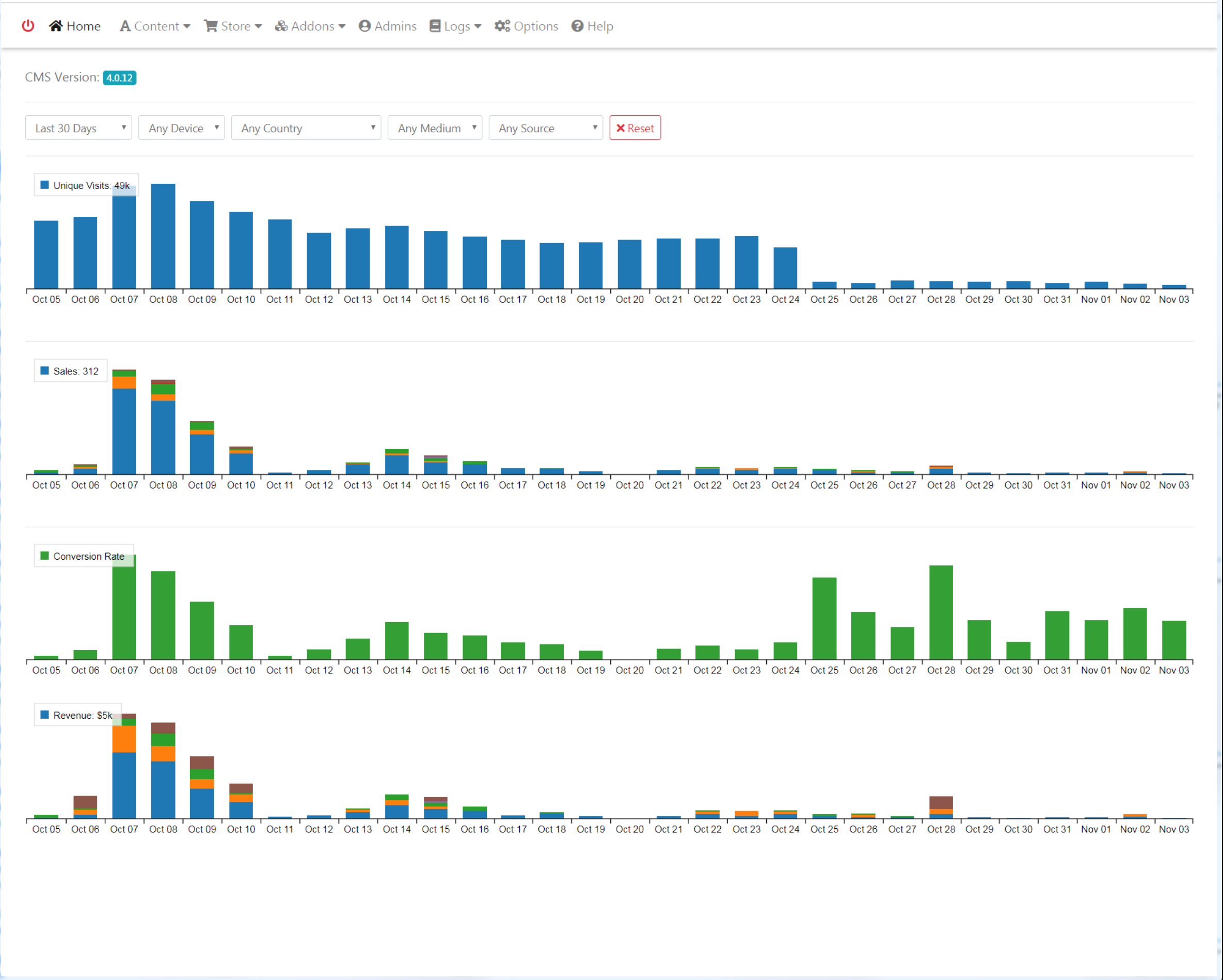
Task: Open the Last 30 Days dropdown
Action: coord(78,128)
